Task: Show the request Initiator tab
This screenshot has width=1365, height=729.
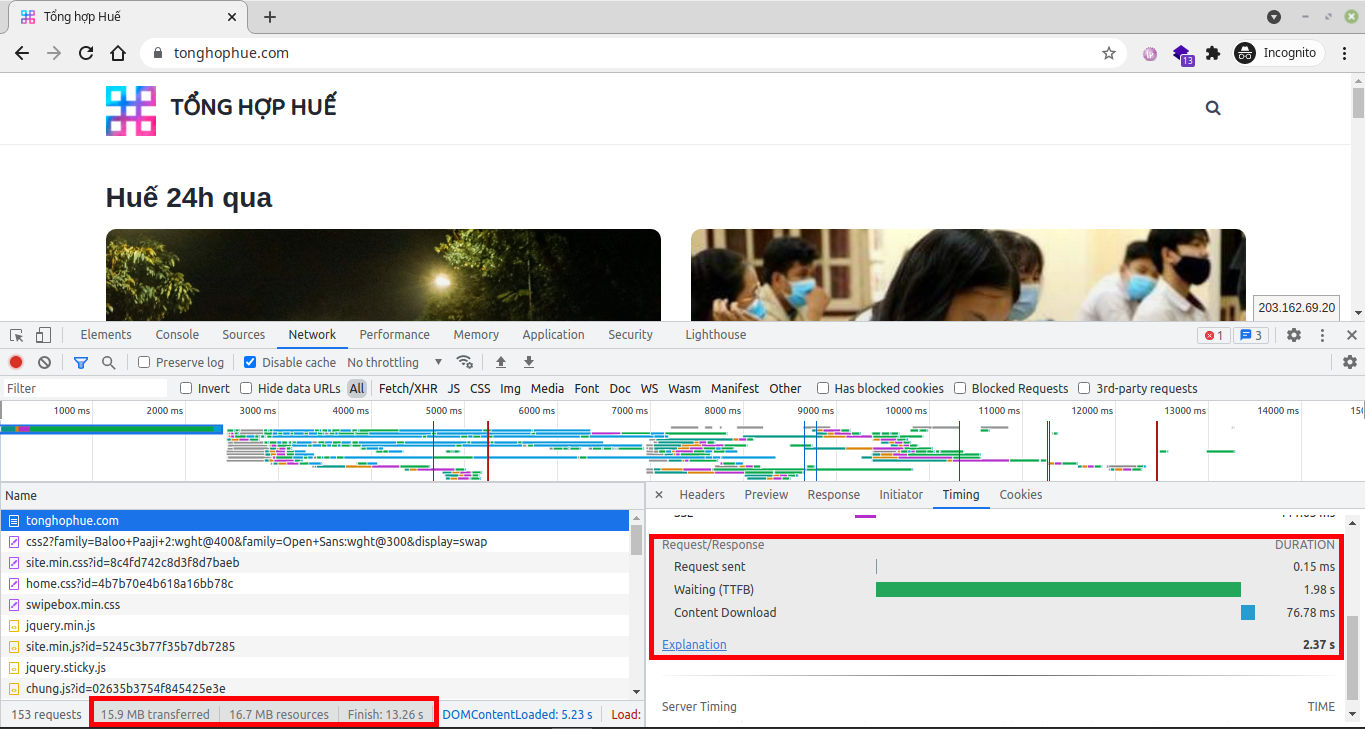Action: [x=901, y=495]
